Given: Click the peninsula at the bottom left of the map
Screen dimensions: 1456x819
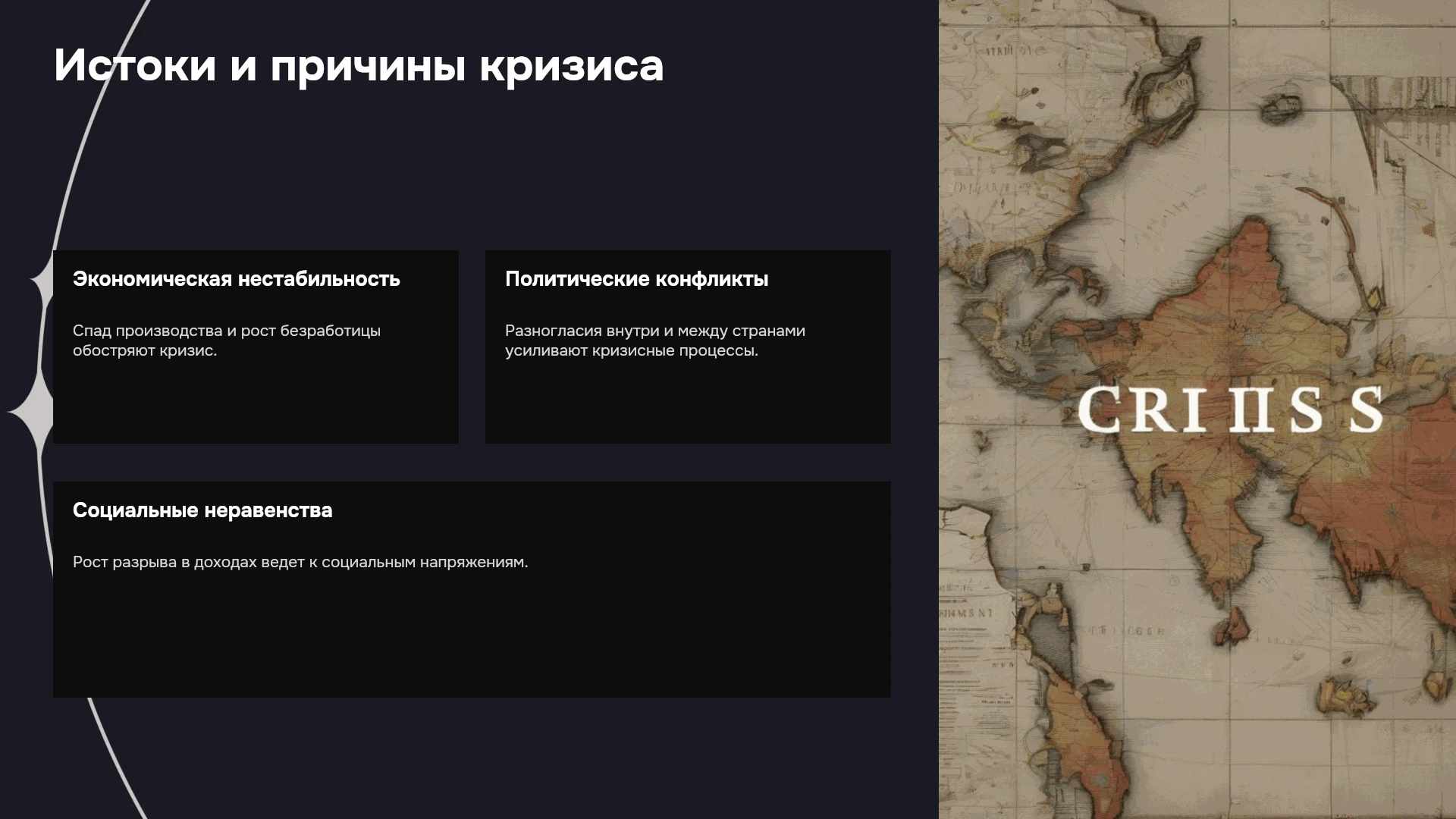Looking at the screenshot, I should click(1077, 728).
